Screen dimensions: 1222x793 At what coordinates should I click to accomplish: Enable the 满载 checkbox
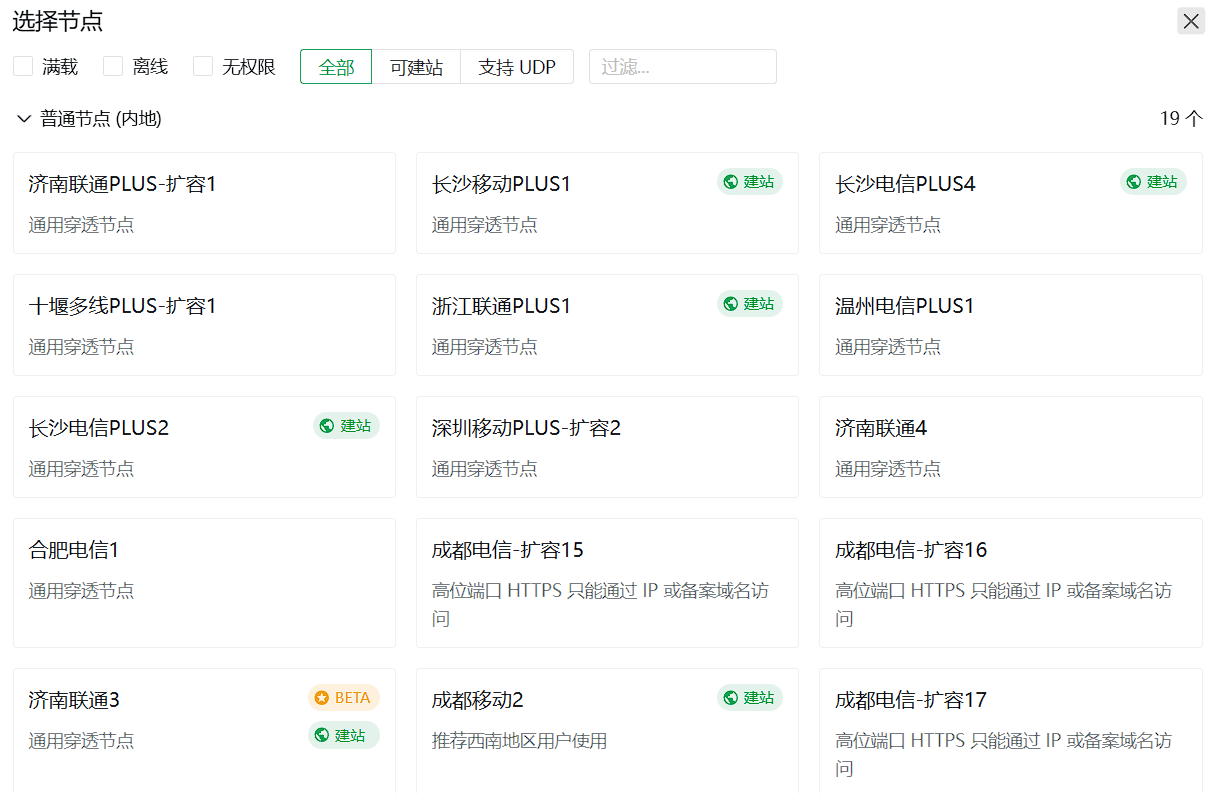click(x=23, y=67)
